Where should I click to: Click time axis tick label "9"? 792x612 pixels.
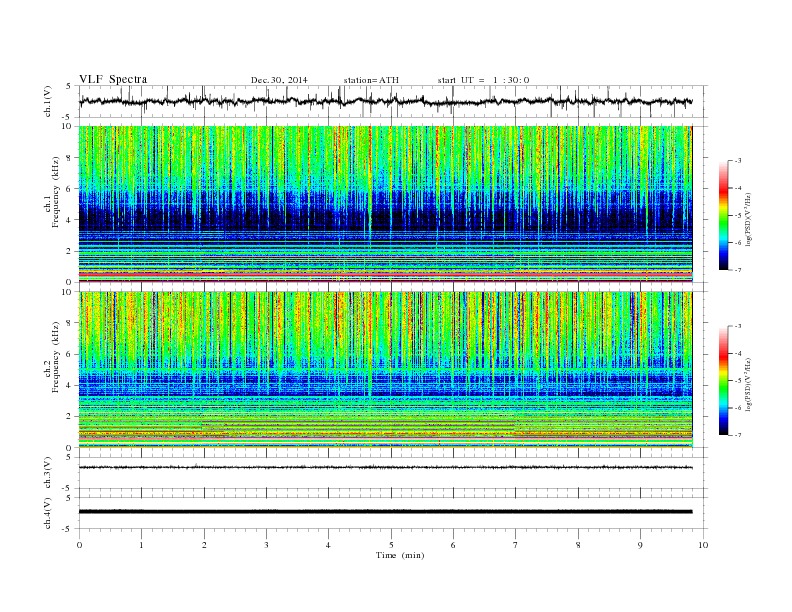(640, 545)
